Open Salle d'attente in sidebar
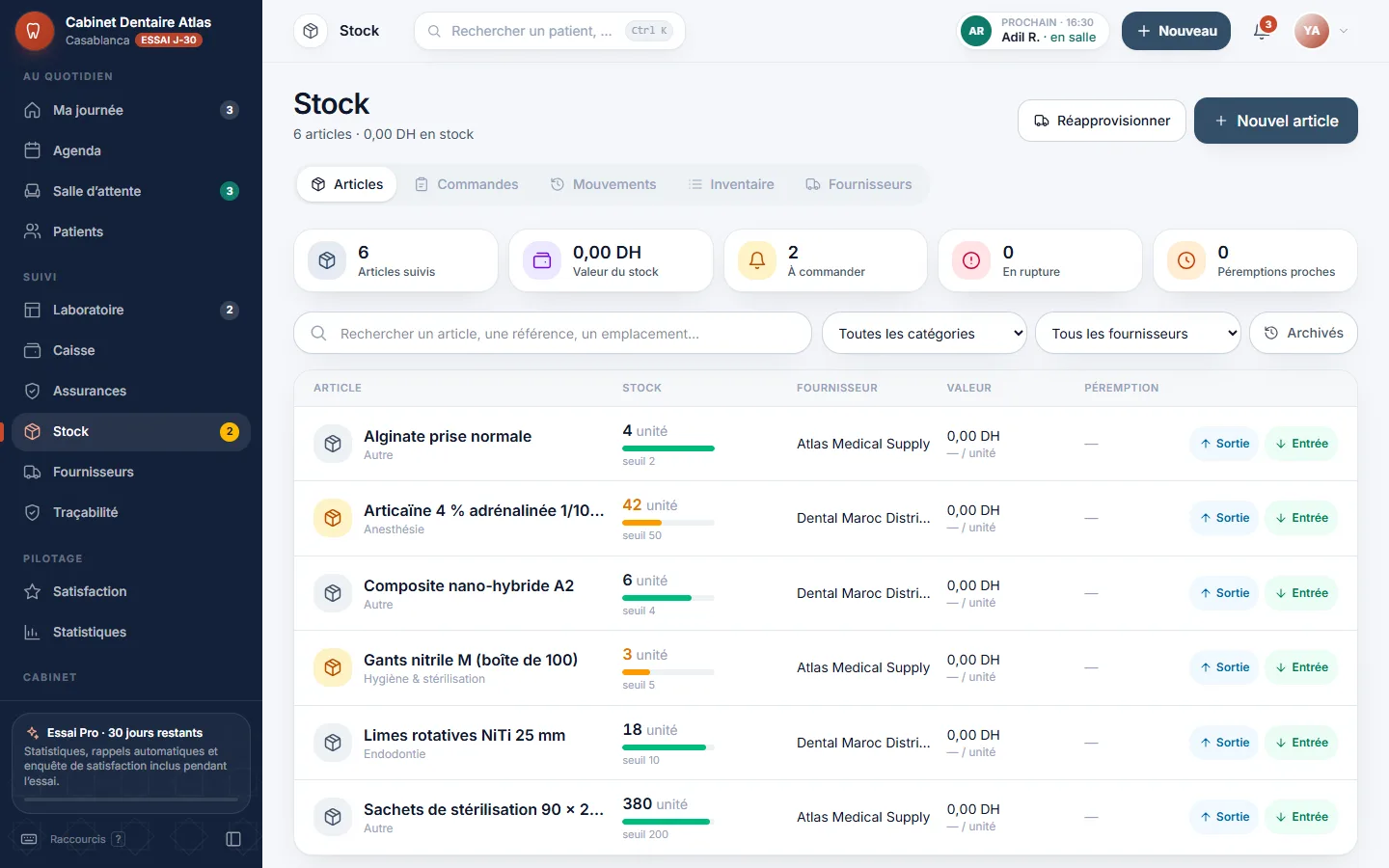The image size is (1389, 868). (x=131, y=191)
